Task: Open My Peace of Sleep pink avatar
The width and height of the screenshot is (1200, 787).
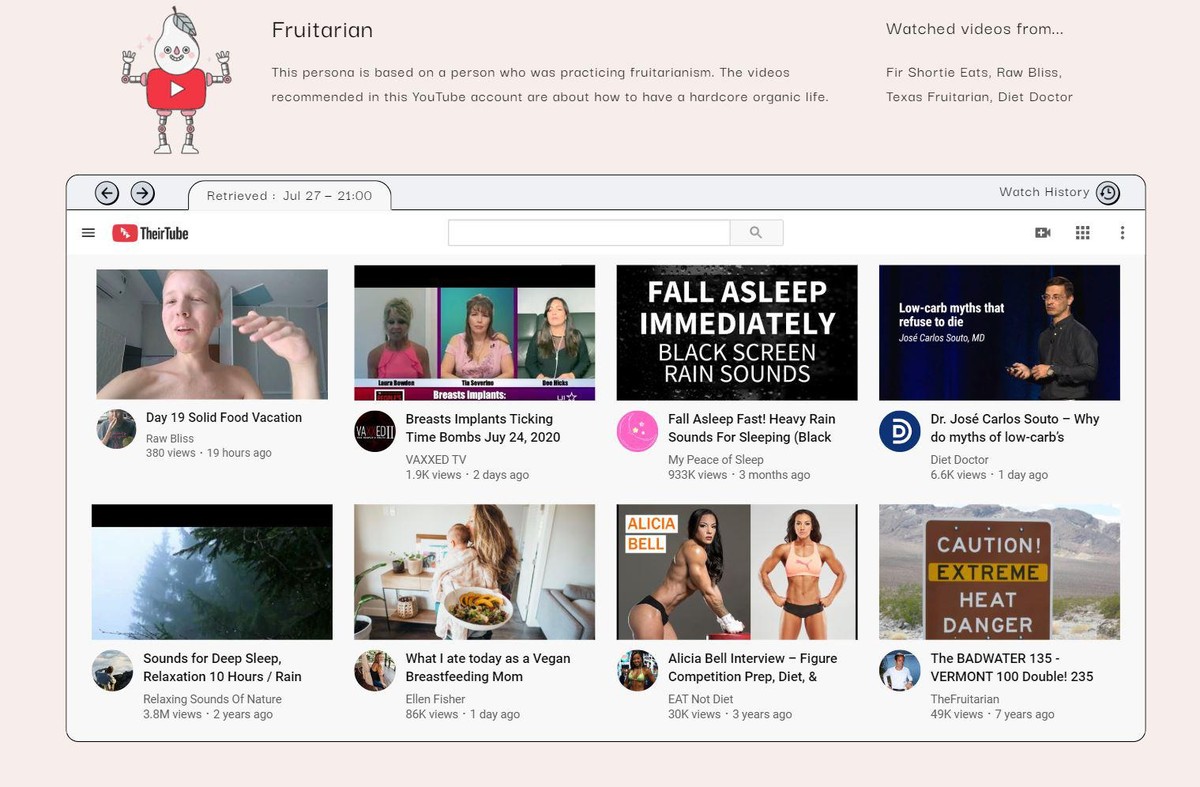Action: point(637,431)
